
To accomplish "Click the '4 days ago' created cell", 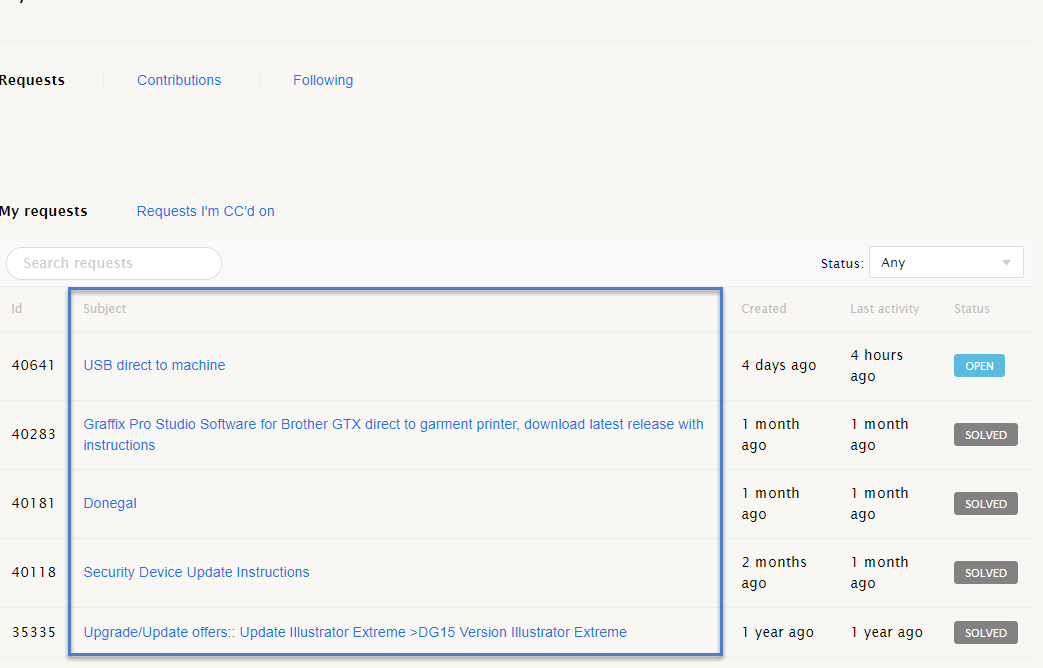I will click(779, 365).
